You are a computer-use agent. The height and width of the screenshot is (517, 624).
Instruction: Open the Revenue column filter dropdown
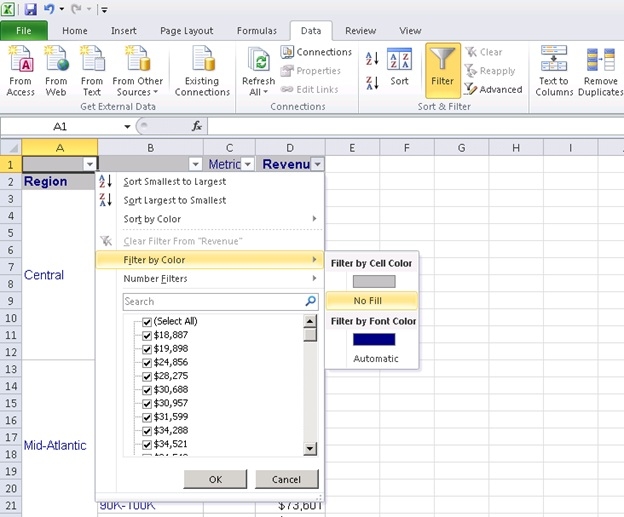click(x=318, y=164)
